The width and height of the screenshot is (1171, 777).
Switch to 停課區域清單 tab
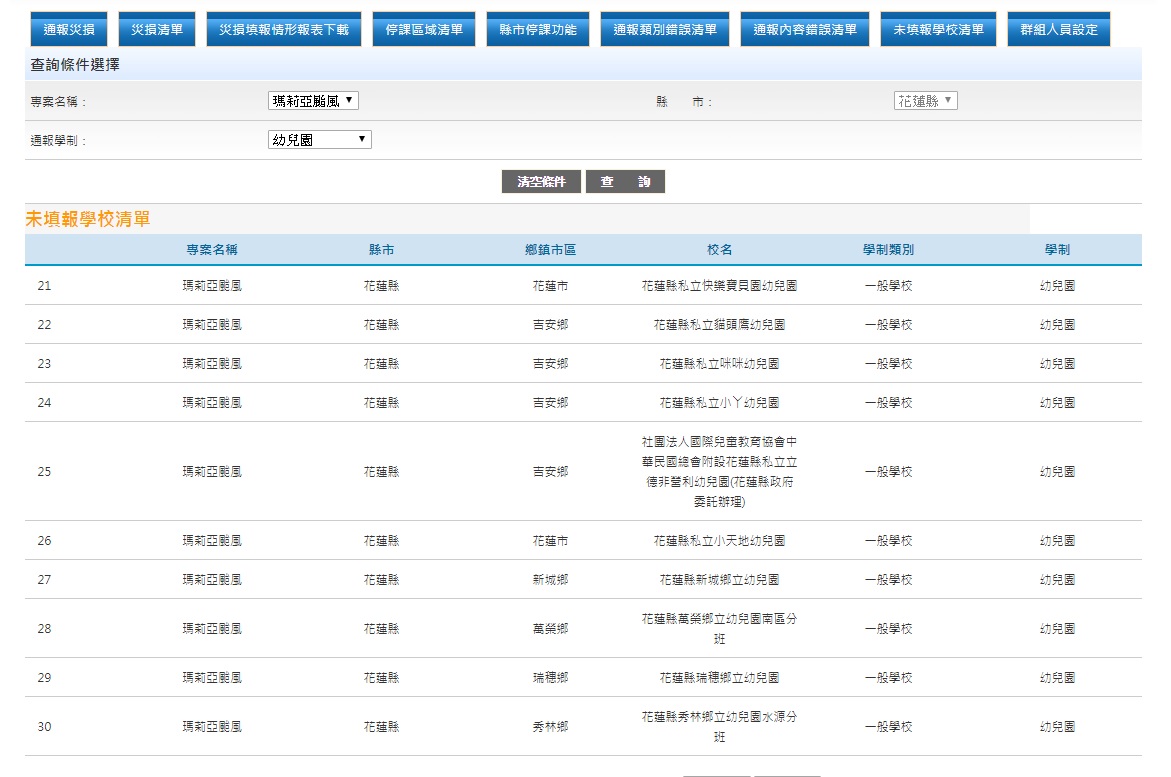pyautogui.click(x=424, y=29)
